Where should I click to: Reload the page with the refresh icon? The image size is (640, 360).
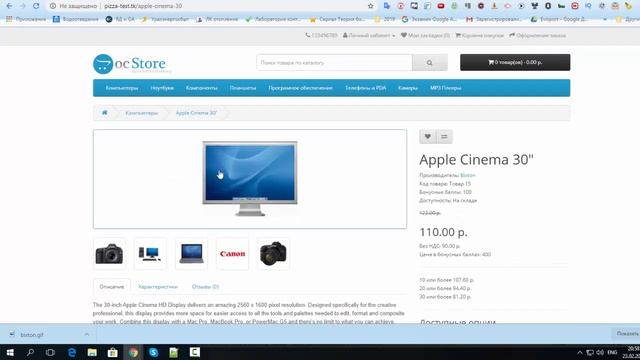click(x=36, y=6)
